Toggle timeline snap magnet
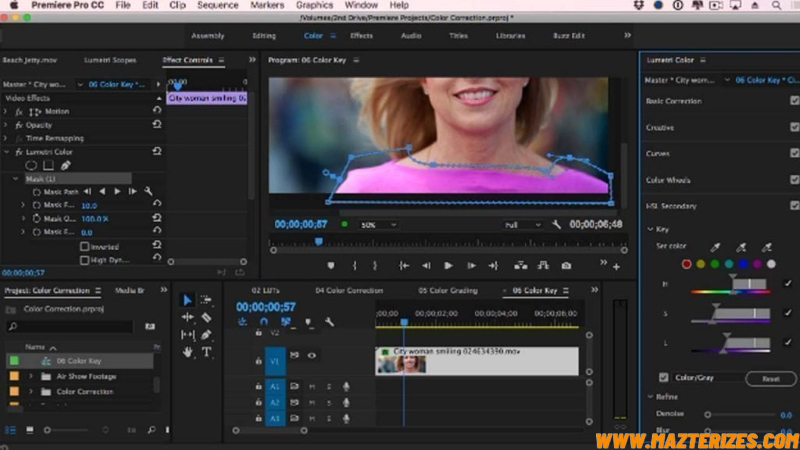Image resolution: width=800 pixels, height=450 pixels. pos(264,321)
